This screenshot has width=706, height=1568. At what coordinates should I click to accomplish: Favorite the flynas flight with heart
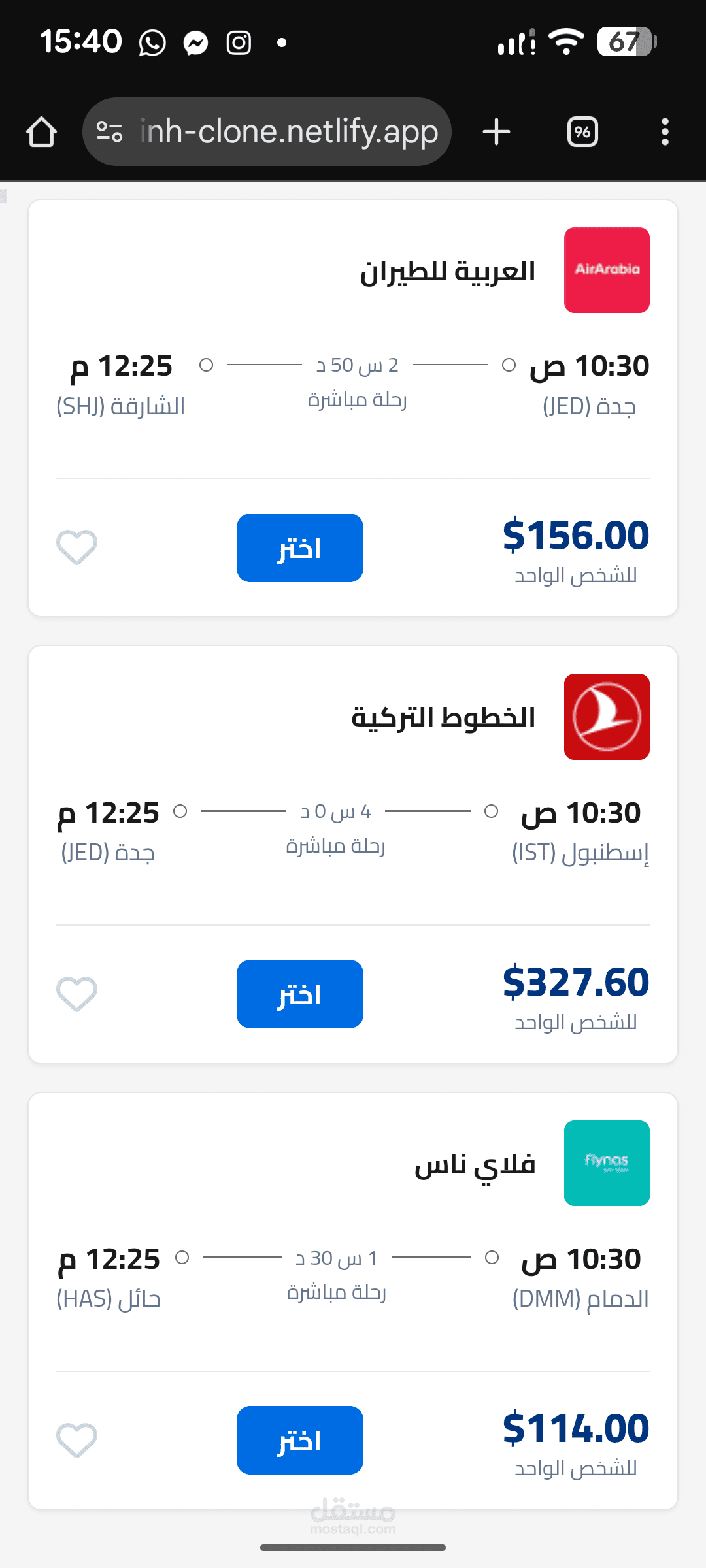[76, 1440]
